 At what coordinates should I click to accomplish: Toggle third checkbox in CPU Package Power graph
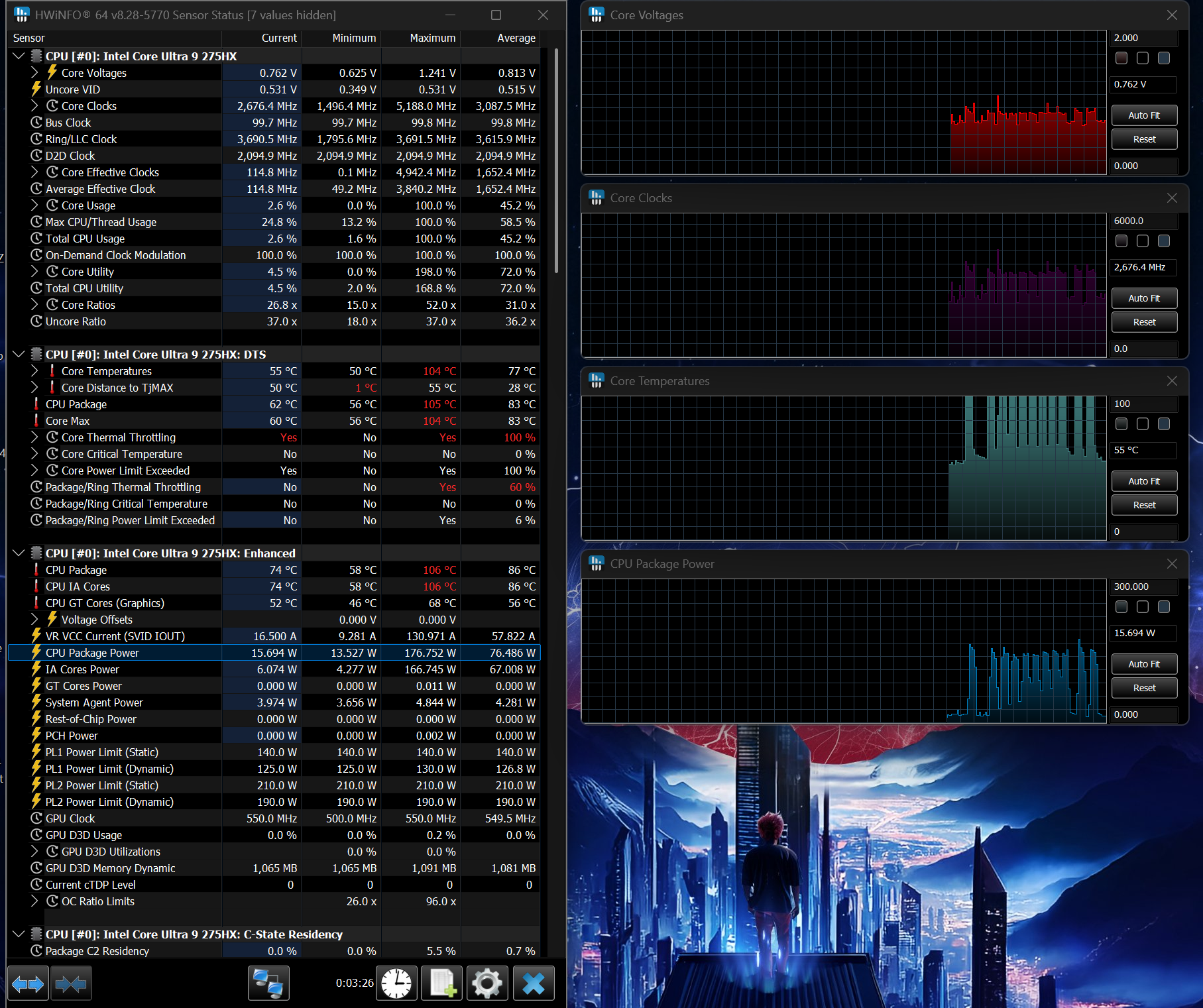coord(1164,607)
